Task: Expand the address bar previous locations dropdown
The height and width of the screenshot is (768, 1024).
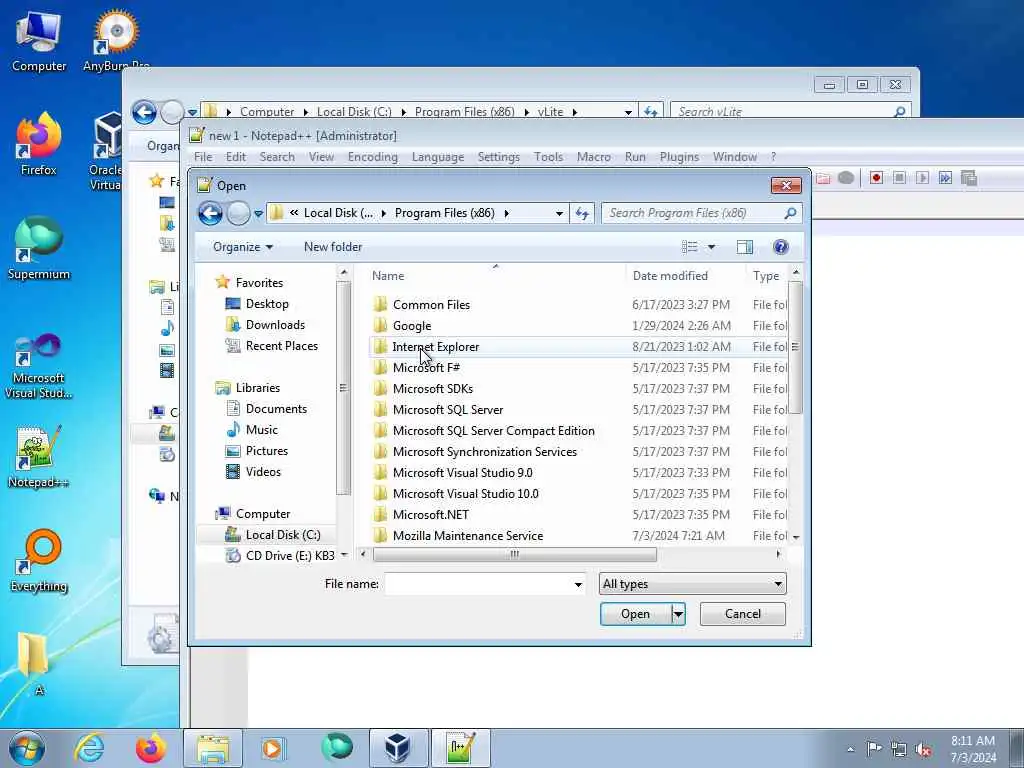Action: (x=559, y=214)
